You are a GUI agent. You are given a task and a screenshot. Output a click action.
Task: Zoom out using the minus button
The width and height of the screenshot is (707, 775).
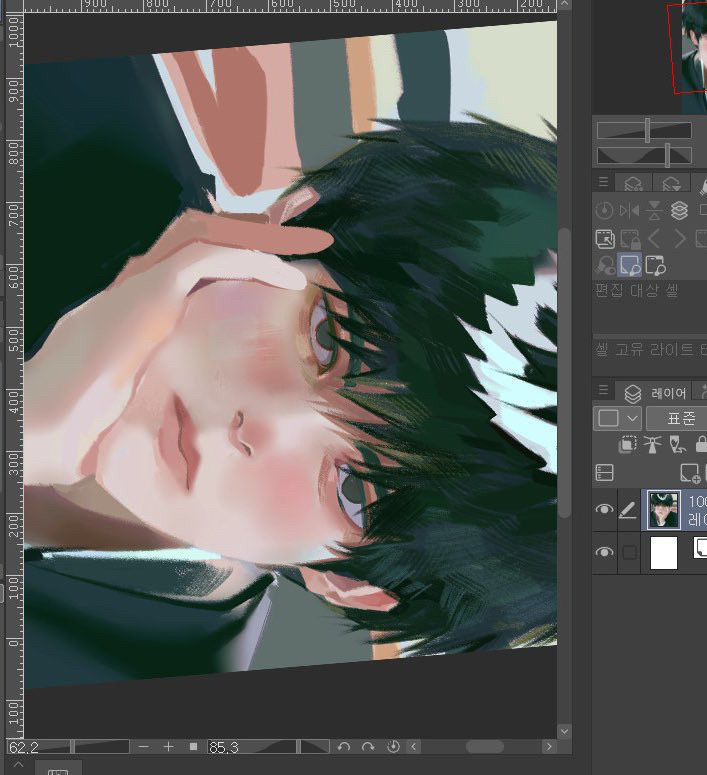(x=145, y=747)
